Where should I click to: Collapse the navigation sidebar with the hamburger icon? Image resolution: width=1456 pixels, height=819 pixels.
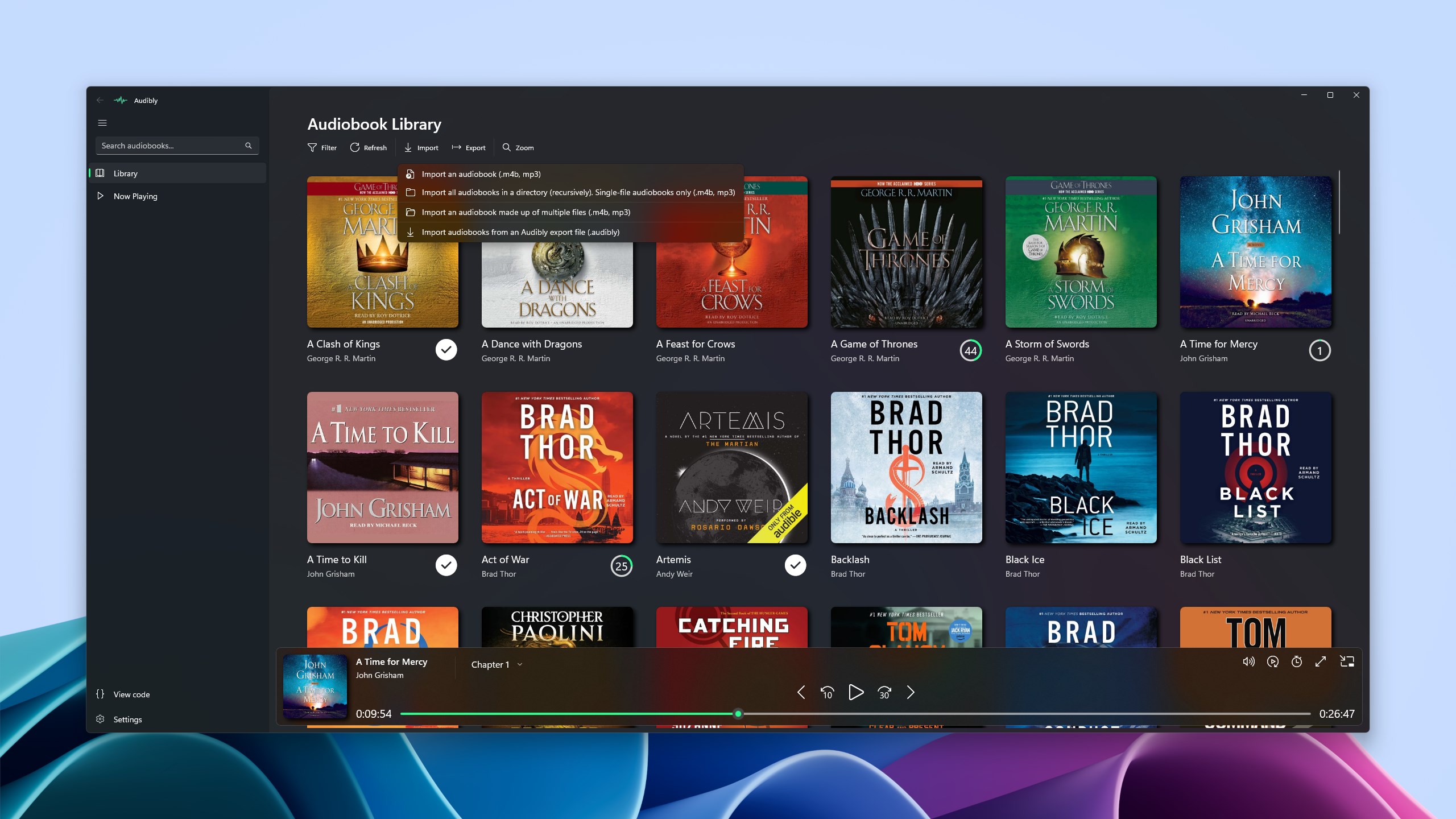[x=102, y=122]
